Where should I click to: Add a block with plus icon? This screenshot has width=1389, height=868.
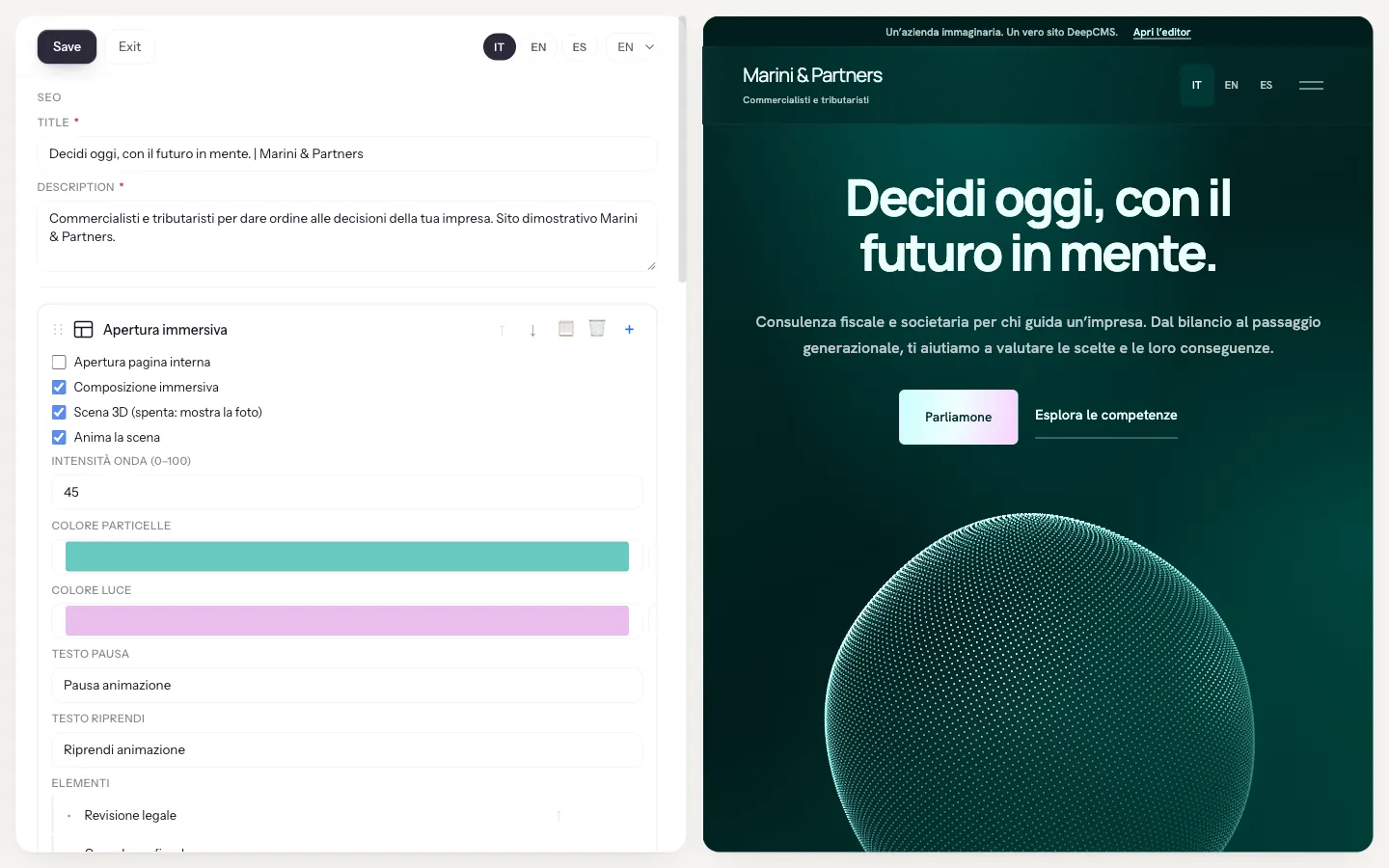(629, 329)
